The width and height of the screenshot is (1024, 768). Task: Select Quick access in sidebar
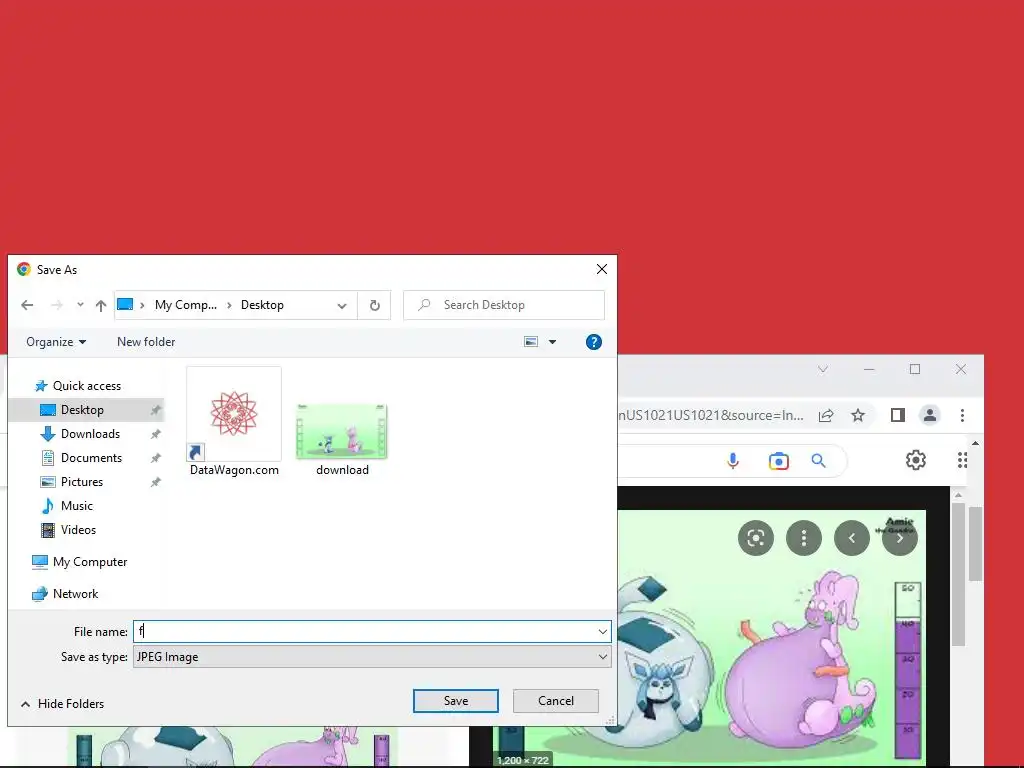pos(86,386)
